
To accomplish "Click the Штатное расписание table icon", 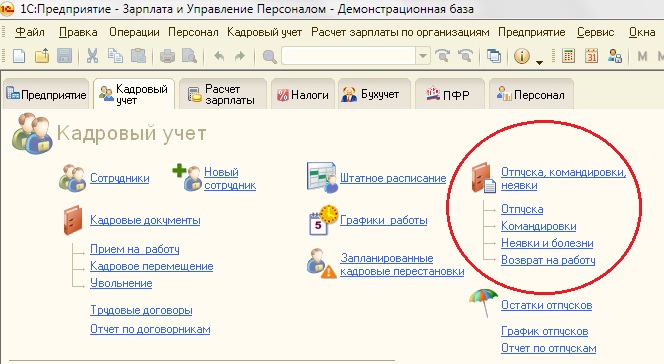I will click(x=322, y=178).
